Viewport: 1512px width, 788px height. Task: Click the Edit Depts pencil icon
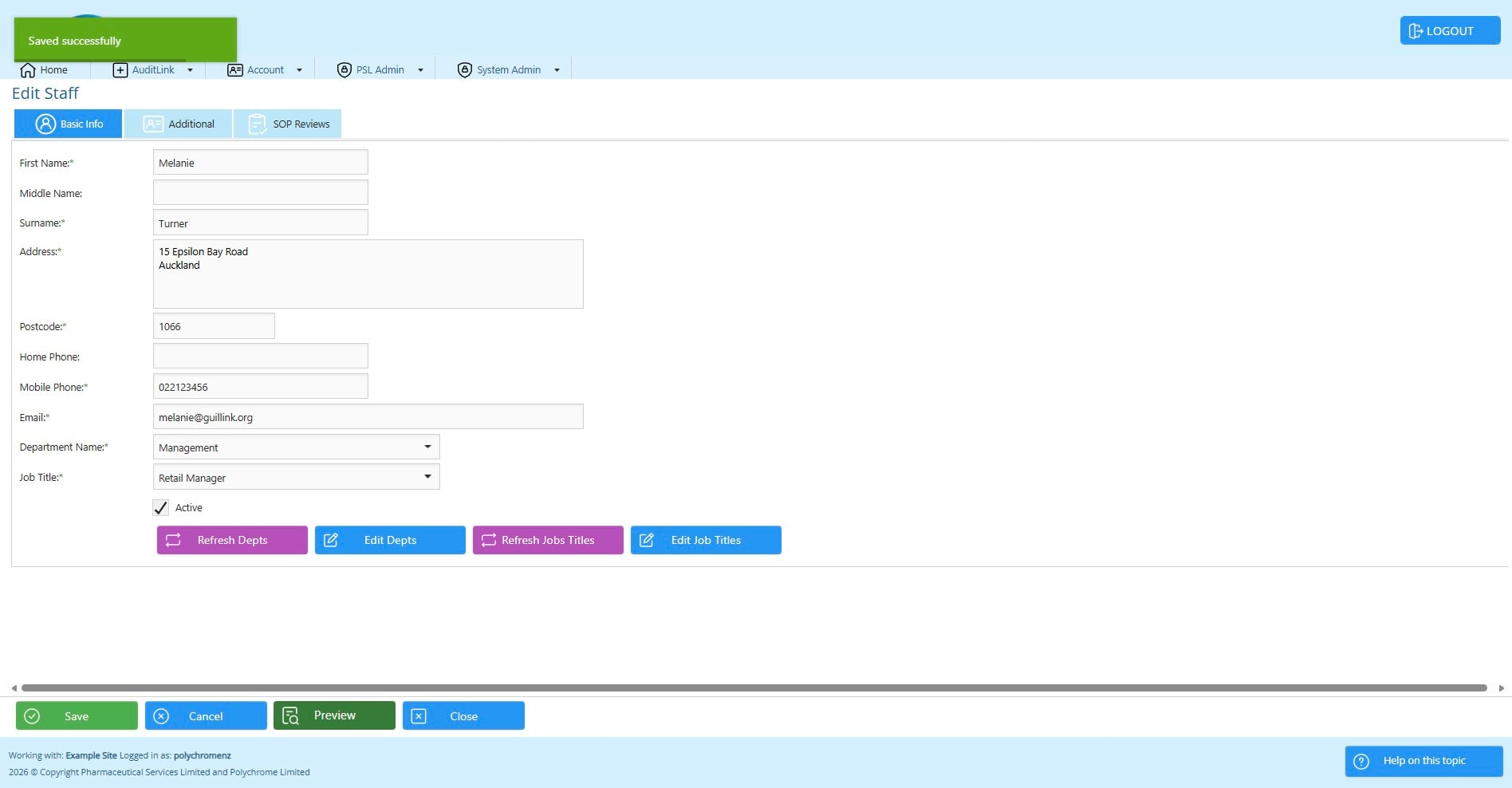[331, 540]
